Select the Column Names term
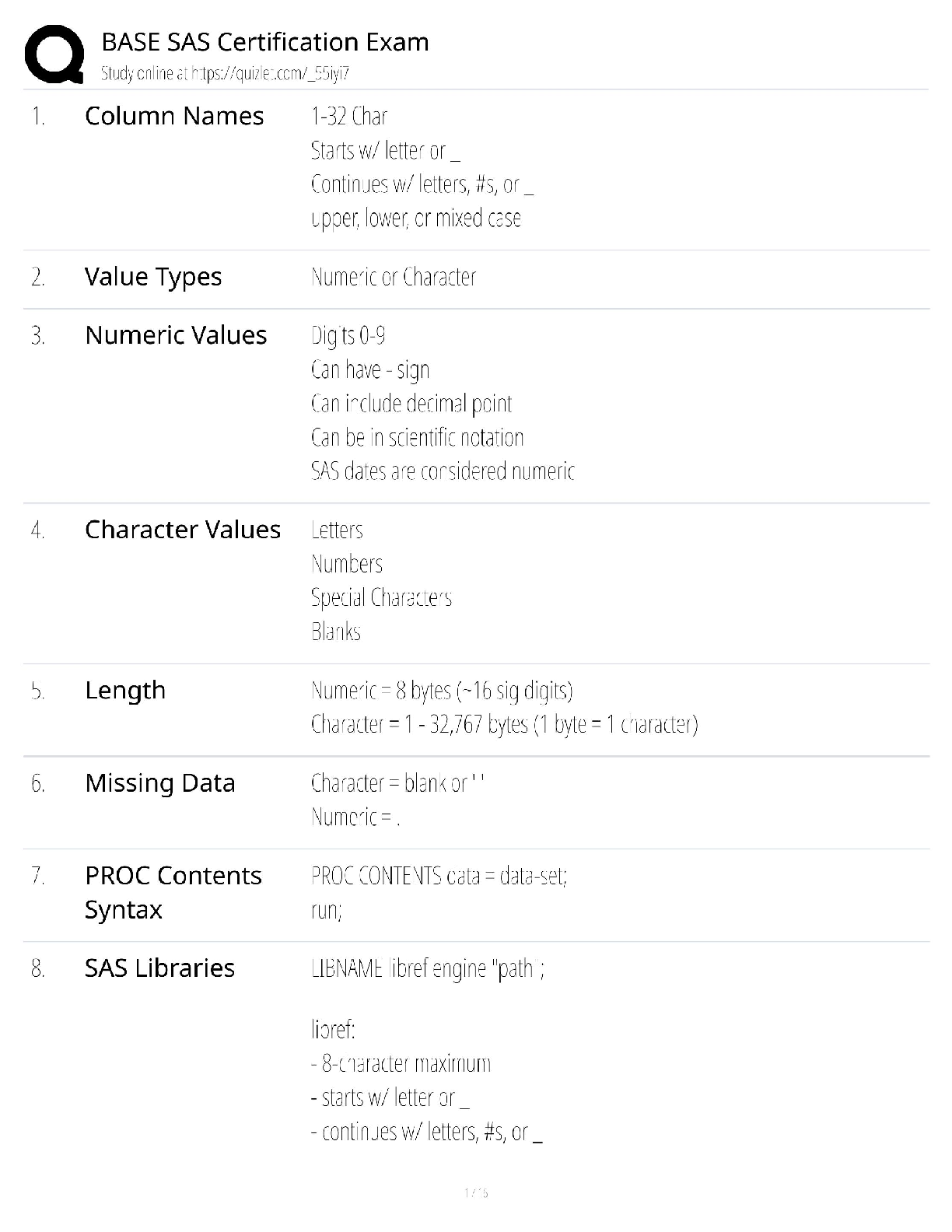The height and width of the screenshot is (1232, 952). click(174, 116)
